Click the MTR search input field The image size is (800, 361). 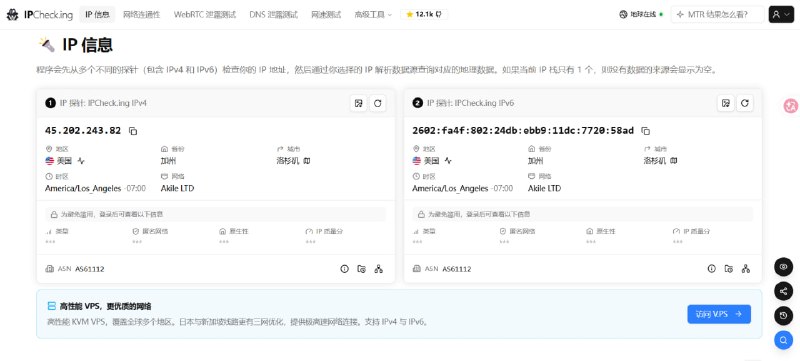click(717, 15)
